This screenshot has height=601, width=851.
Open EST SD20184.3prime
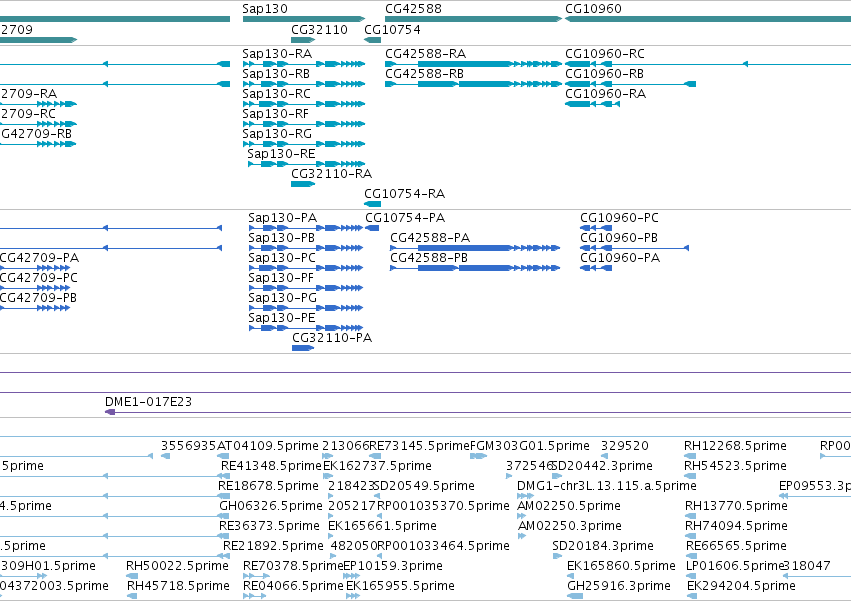(x=603, y=546)
